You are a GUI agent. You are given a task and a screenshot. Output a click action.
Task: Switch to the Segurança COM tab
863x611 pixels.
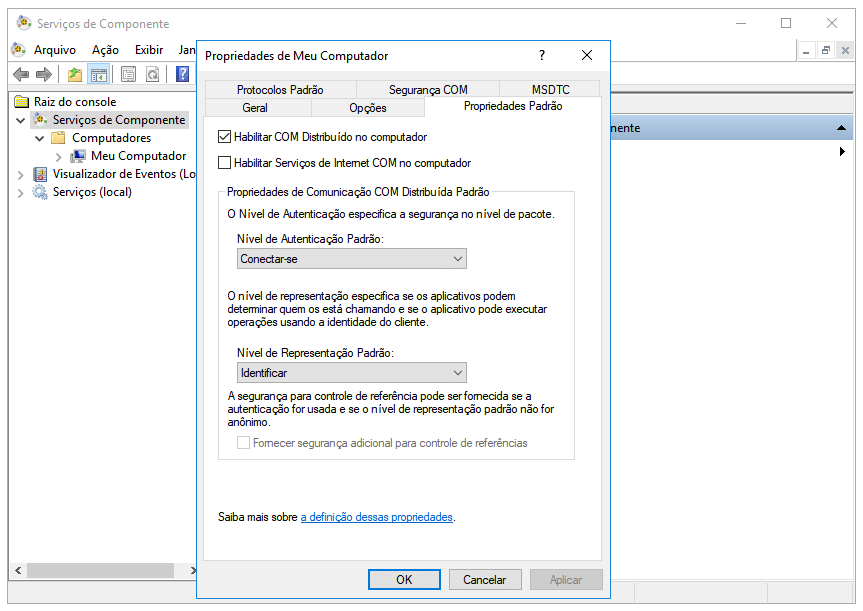[x=428, y=90]
